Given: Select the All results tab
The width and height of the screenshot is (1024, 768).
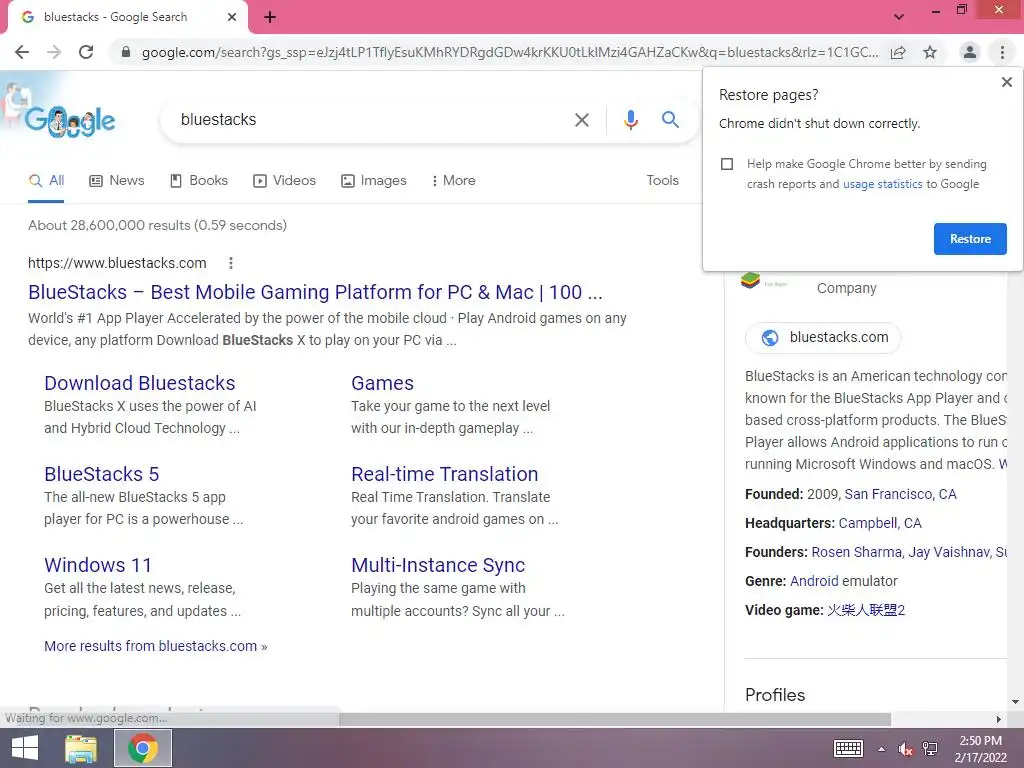Looking at the screenshot, I should (46, 181).
